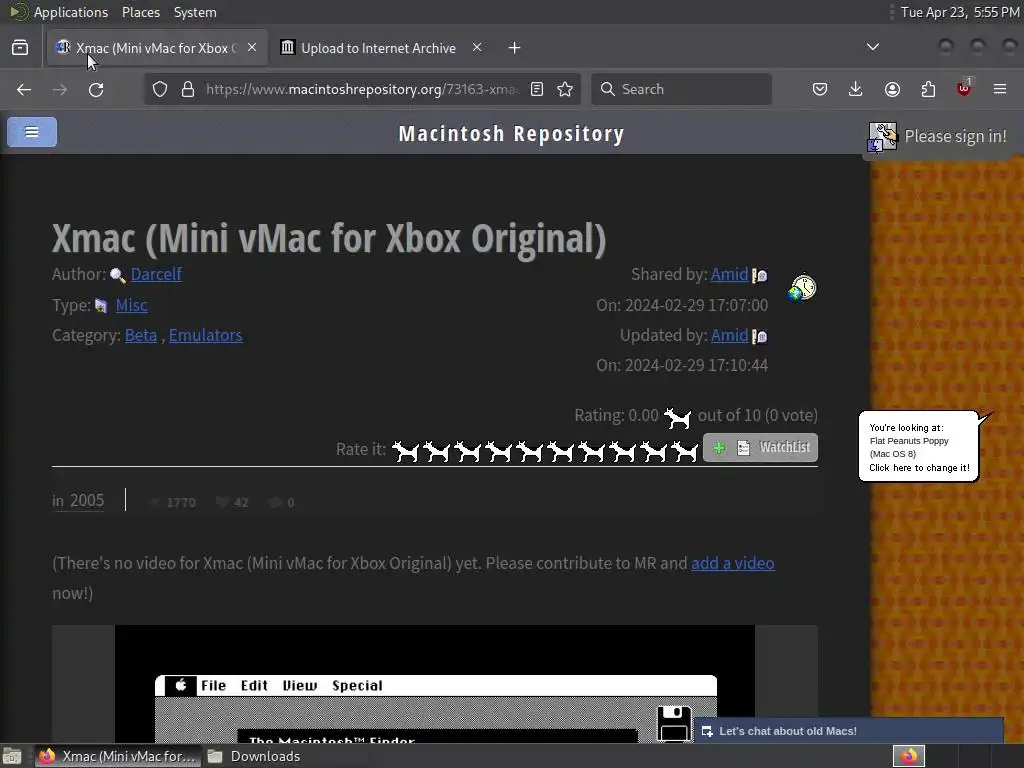Rate it one dog
This screenshot has width=1024, height=768.
(405, 451)
